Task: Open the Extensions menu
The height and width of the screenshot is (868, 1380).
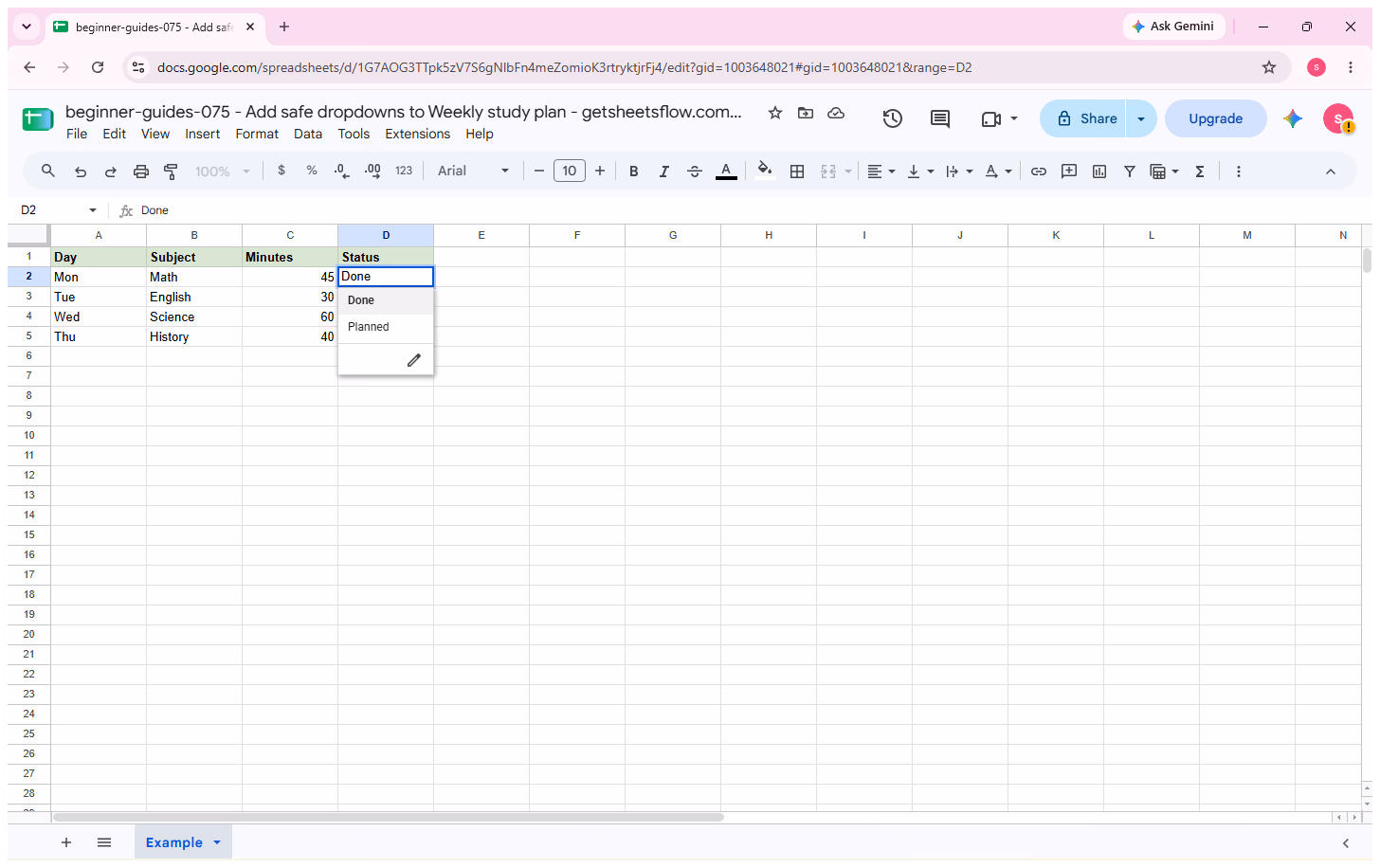Action: [418, 134]
